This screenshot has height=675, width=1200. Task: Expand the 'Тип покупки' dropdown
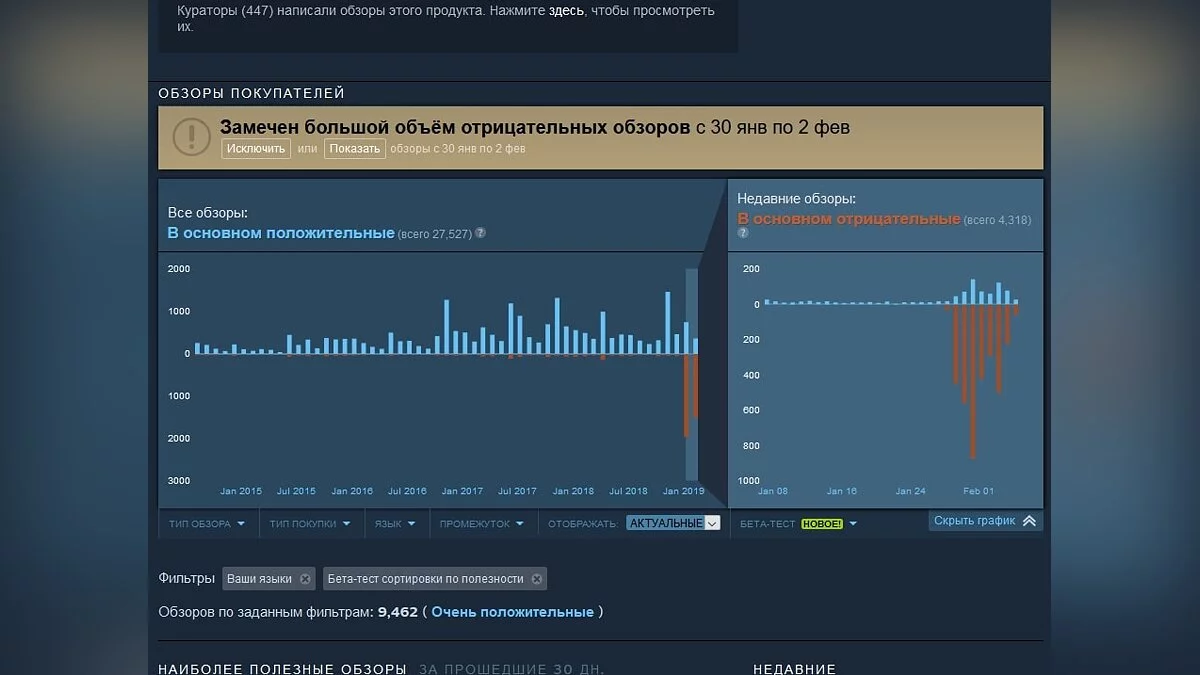click(310, 524)
